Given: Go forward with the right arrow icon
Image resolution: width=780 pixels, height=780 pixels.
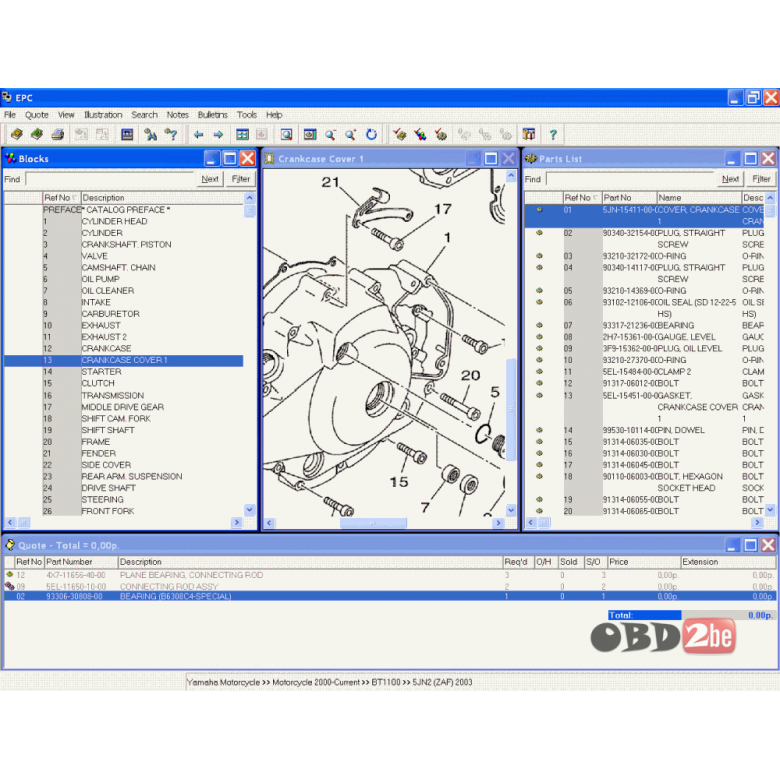Looking at the screenshot, I should (218, 134).
